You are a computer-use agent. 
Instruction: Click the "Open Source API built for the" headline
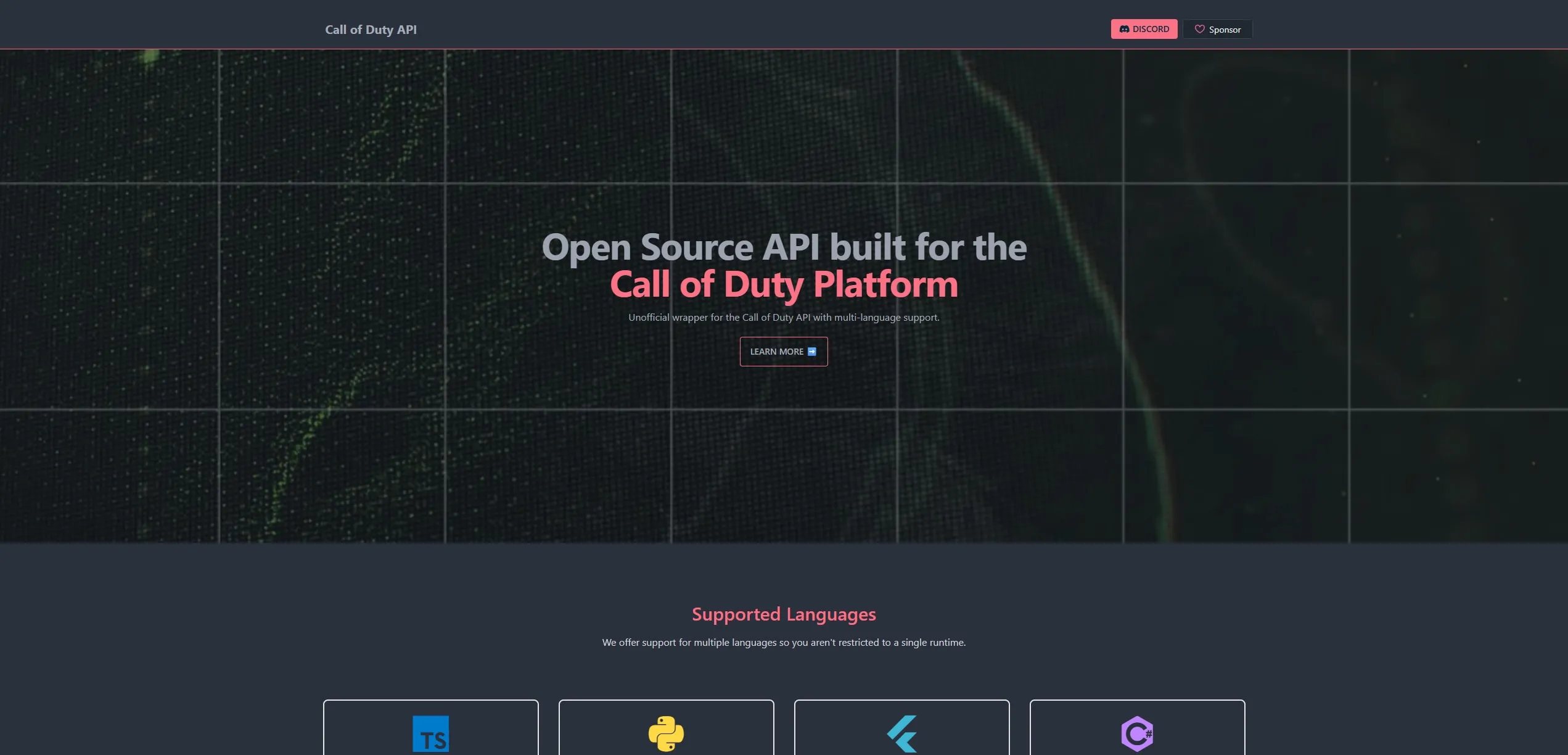(x=784, y=247)
